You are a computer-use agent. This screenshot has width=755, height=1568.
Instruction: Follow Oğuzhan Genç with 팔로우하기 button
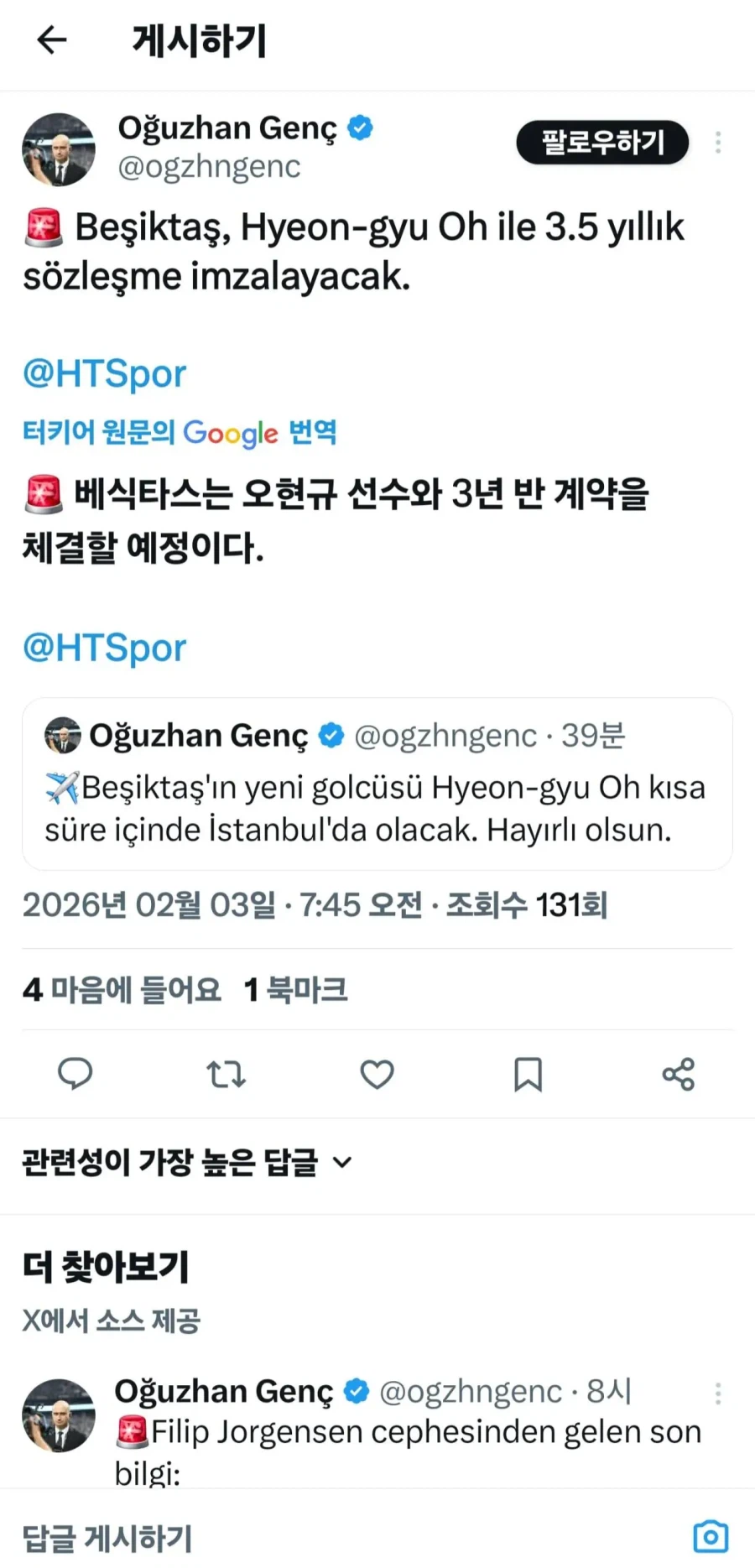click(x=602, y=143)
